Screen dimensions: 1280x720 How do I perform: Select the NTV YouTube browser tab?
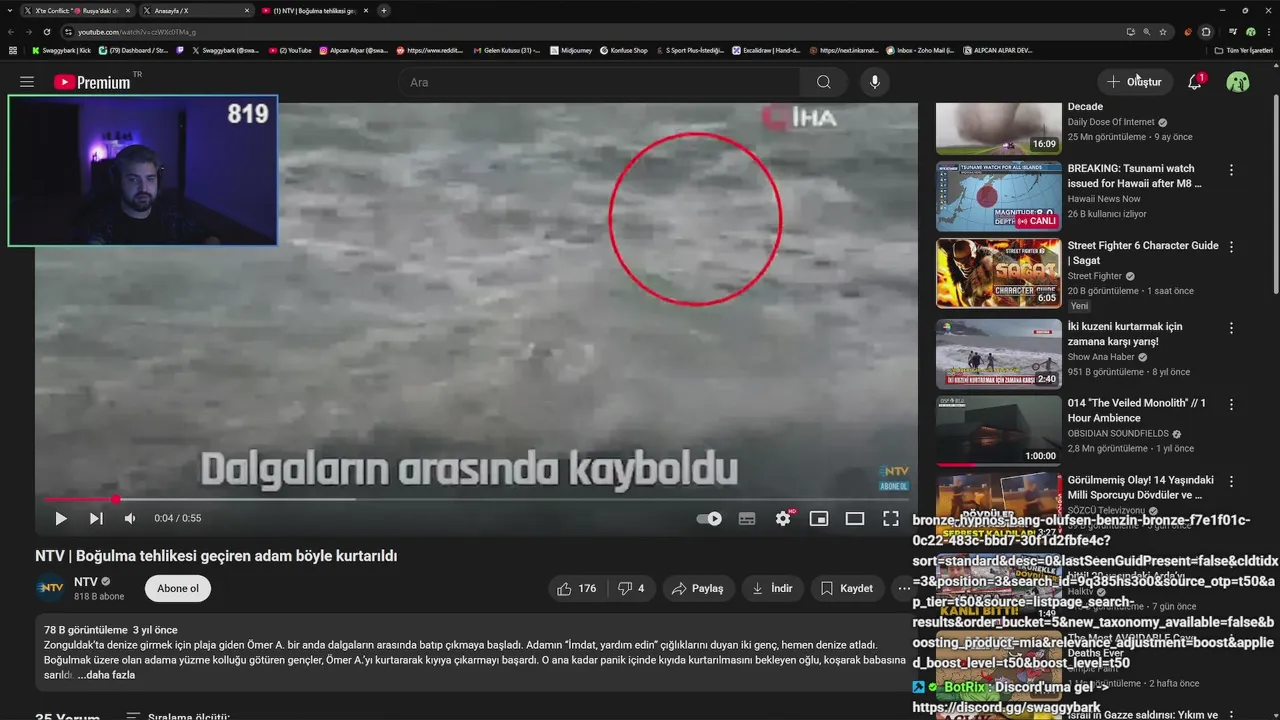[x=315, y=10]
